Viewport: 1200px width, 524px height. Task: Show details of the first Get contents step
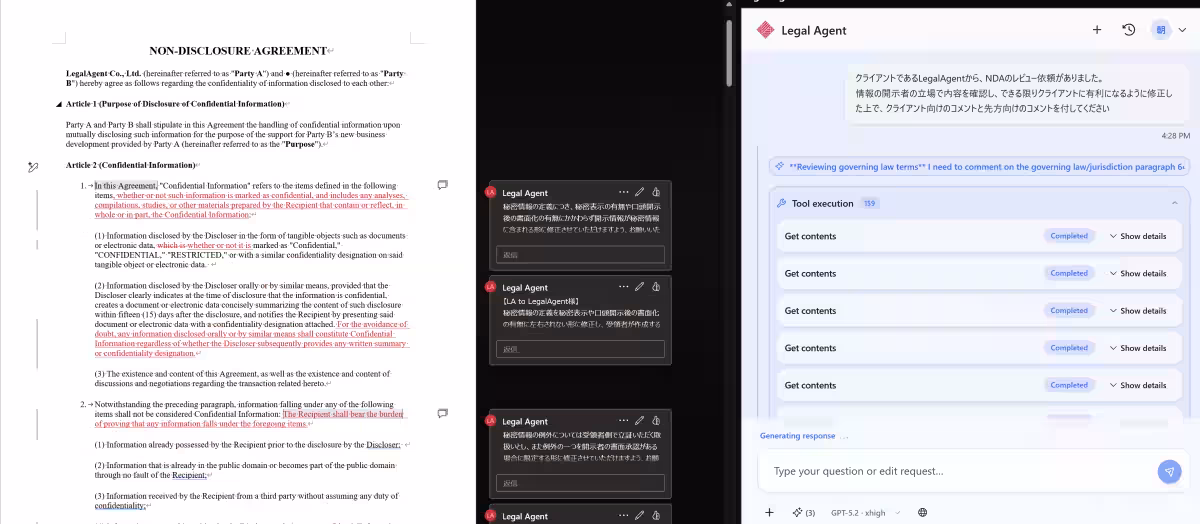(x=1137, y=236)
